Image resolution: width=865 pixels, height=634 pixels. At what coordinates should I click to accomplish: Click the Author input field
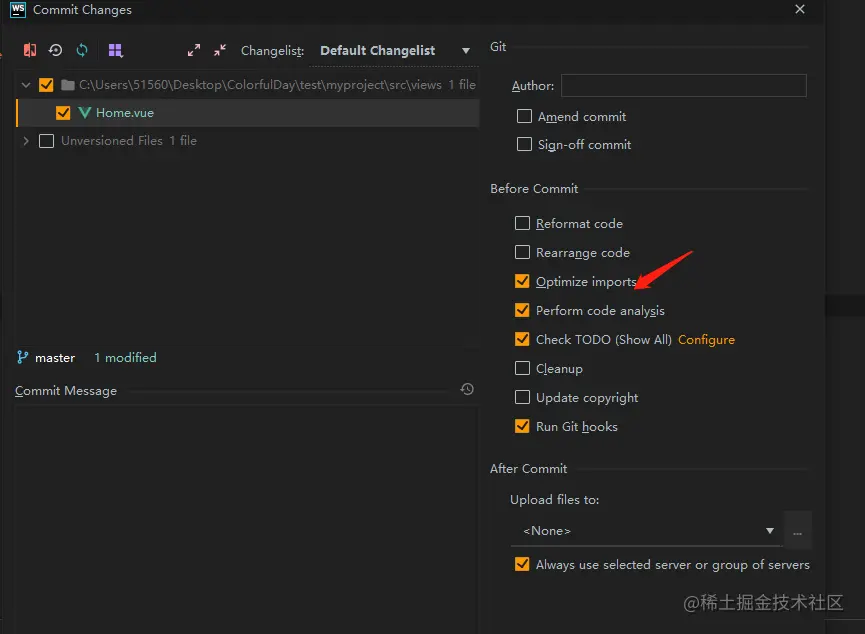(x=684, y=86)
